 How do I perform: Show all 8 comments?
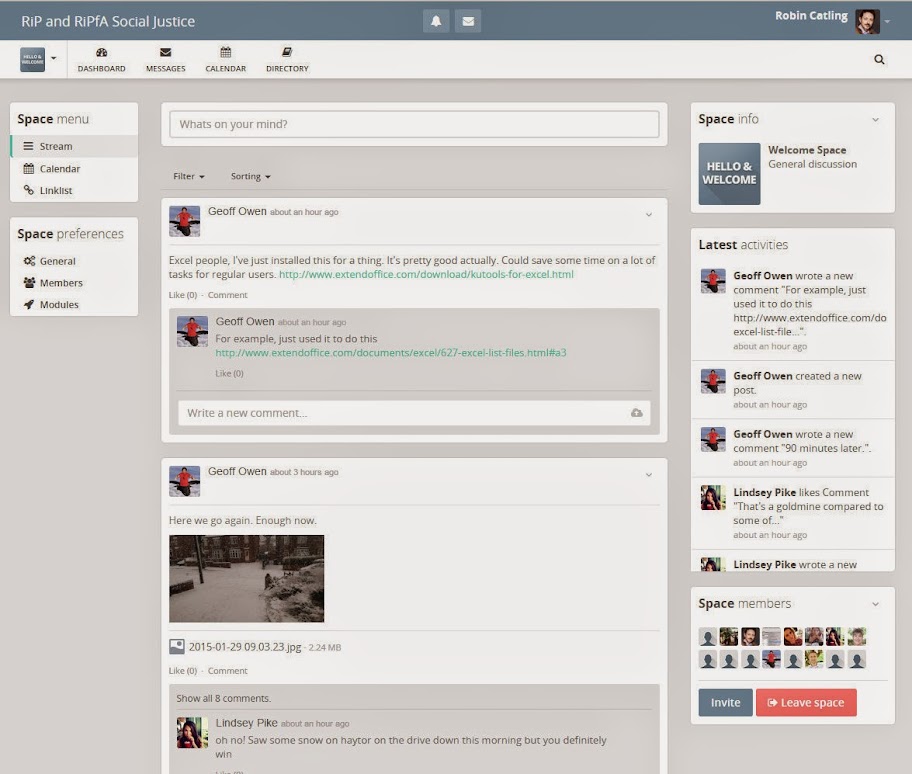[223, 698]
